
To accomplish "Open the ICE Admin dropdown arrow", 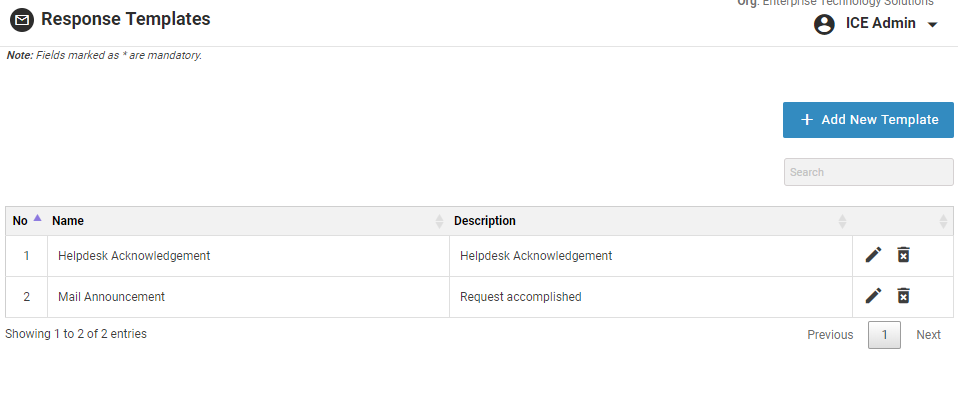I will click(x=932, y=25).
